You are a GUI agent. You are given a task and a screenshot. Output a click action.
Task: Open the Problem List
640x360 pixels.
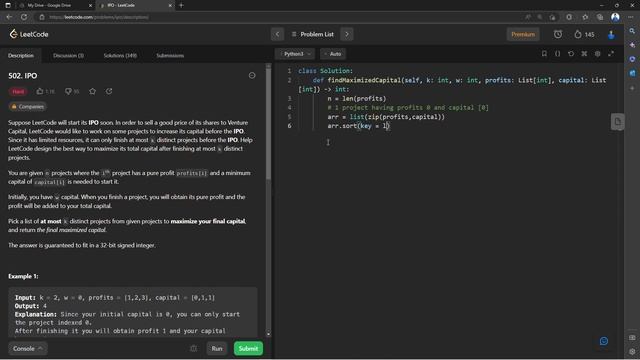(x=313, y=34)
